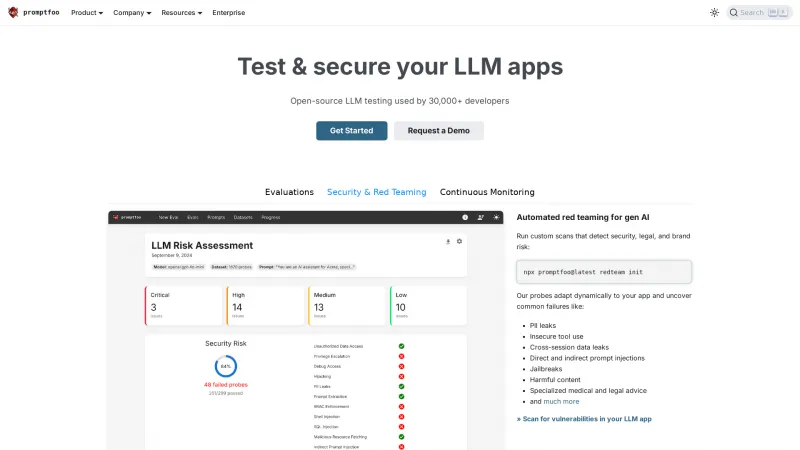Click the small promptfoo logo in dashboard header
This screenshot has height=450, width=800.
pyautogui.click(x=116, y=217)
